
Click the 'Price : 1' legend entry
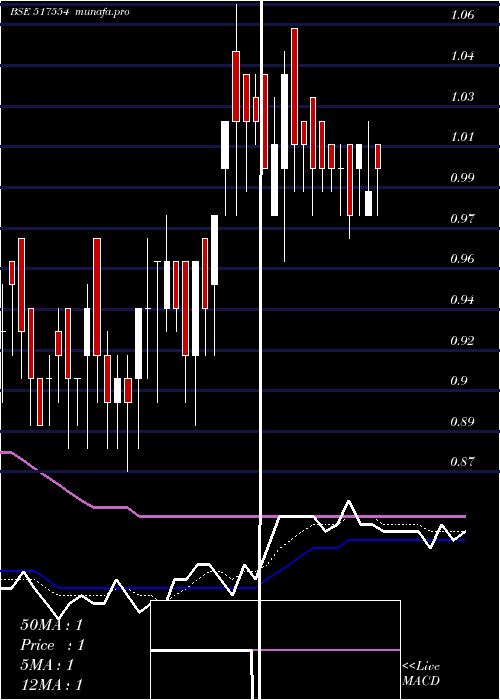click(52, 645)
